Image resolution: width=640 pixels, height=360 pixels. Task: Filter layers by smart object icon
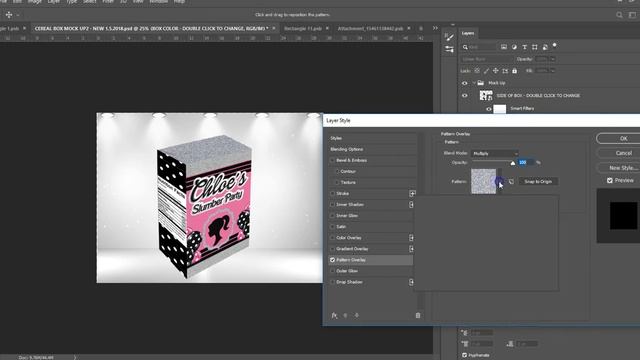[x=545, y=47]
